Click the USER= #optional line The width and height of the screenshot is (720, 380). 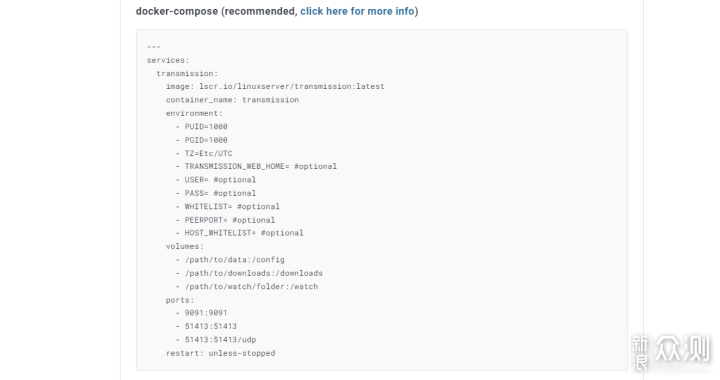click(x=216, y=179)
